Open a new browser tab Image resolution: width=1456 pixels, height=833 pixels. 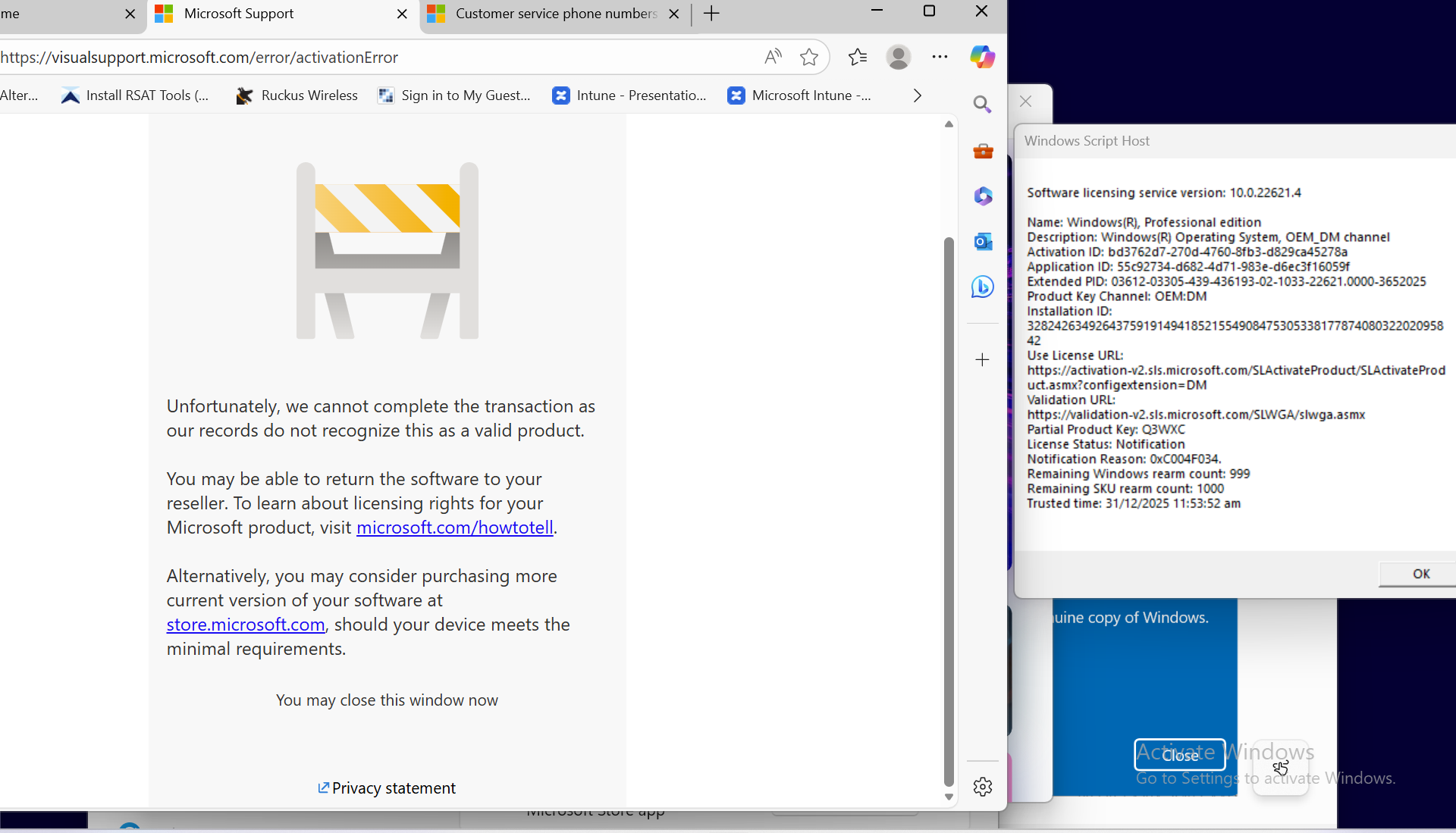pyautogui.click(x=711, y=14)
